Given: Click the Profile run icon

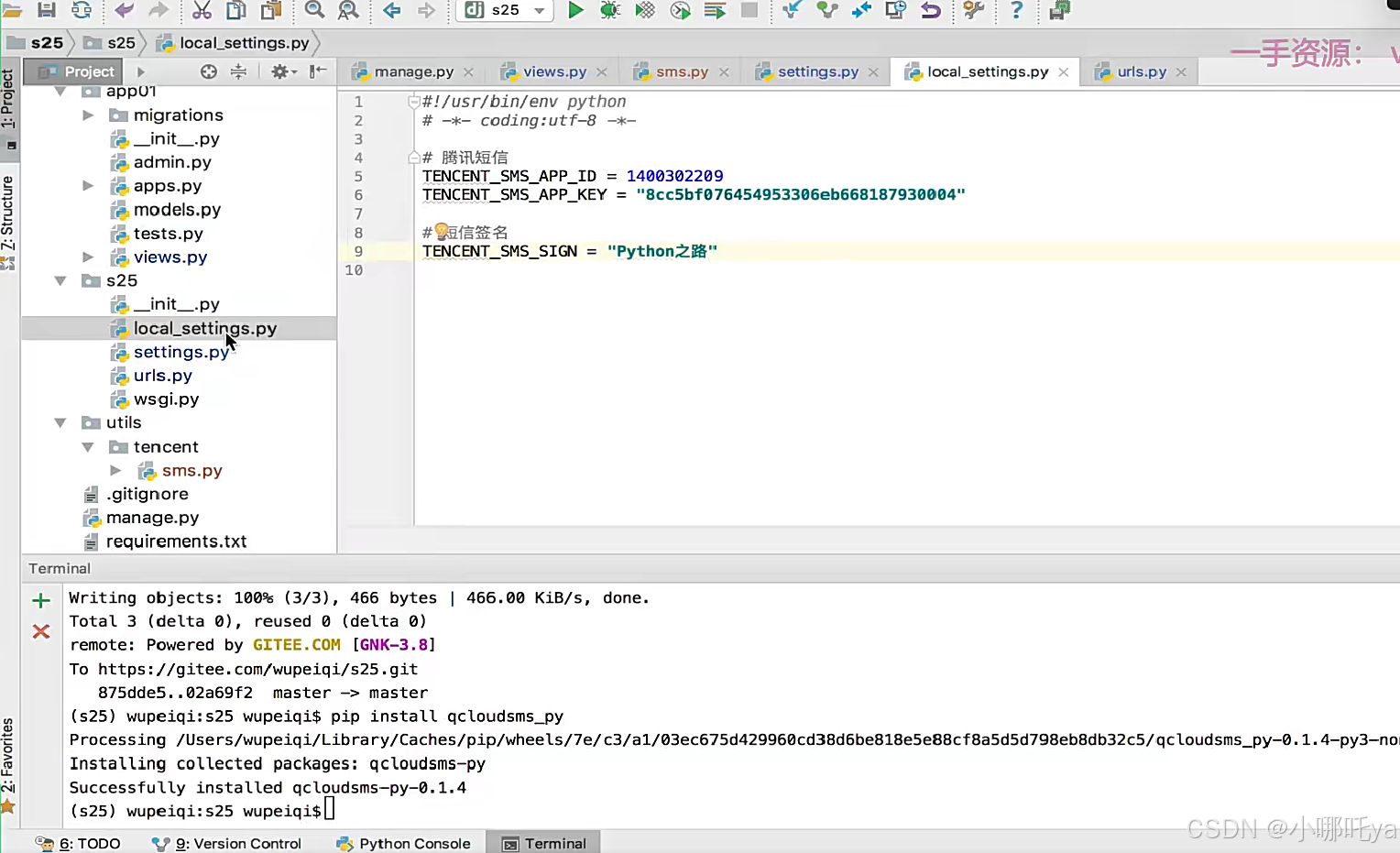Looking at the screenshot, I should [x=680, y=10].
